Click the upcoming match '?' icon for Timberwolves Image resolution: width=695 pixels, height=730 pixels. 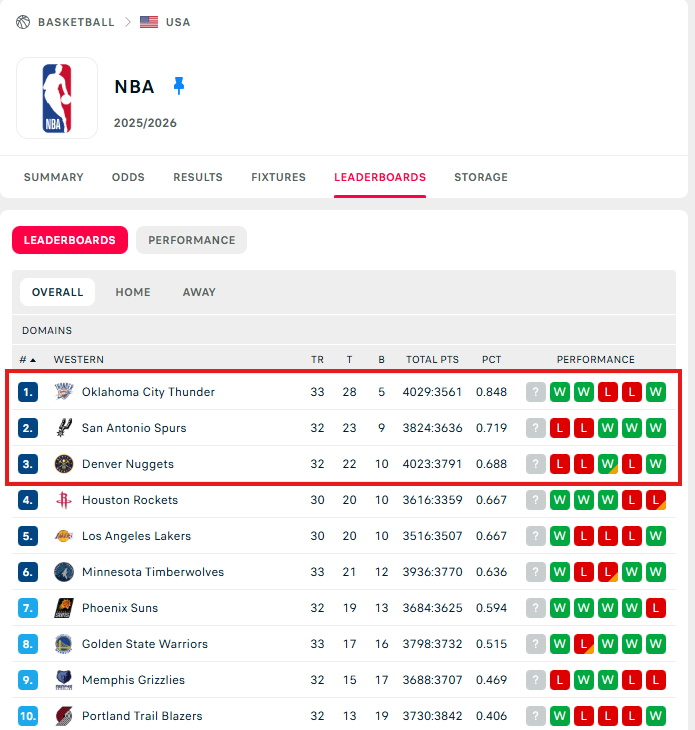click(x=536, y=572)
